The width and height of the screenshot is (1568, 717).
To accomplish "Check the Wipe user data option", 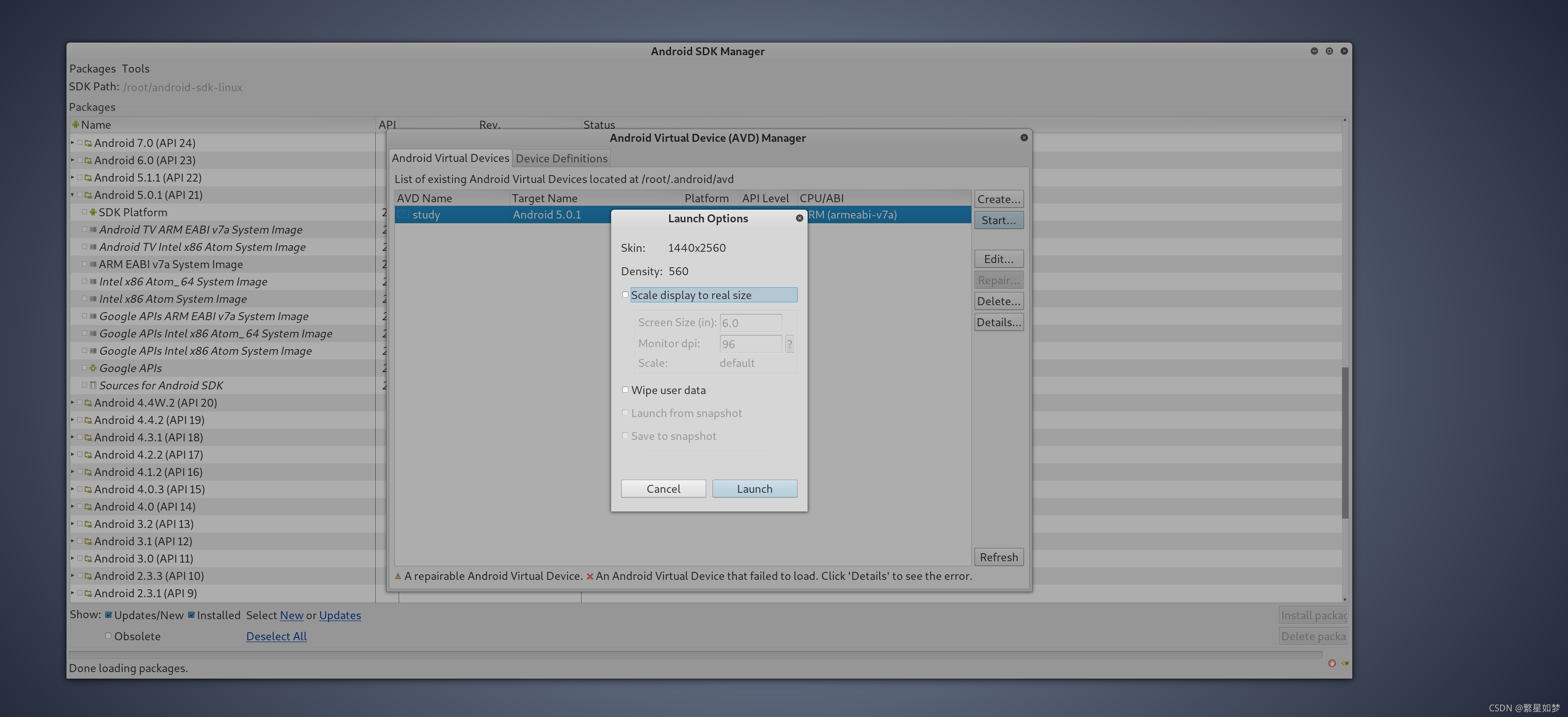I will pos(625,389).
